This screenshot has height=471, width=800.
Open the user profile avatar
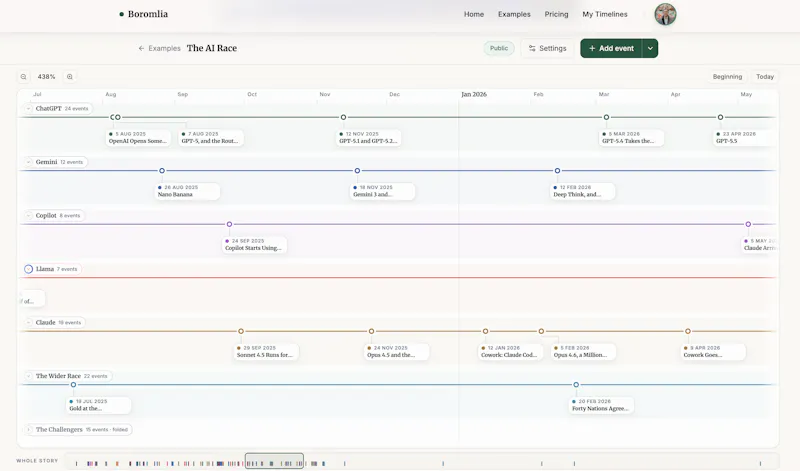click(x=665, y=14)
